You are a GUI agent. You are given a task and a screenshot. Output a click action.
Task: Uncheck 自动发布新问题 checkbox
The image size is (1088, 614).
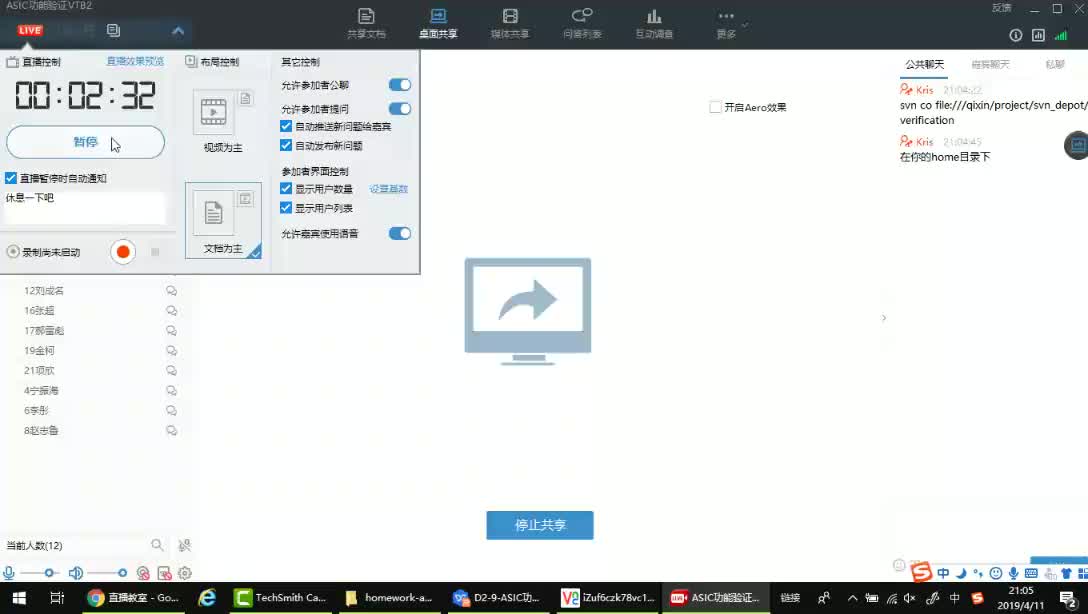pyautogui.click(x=286, y=145)
